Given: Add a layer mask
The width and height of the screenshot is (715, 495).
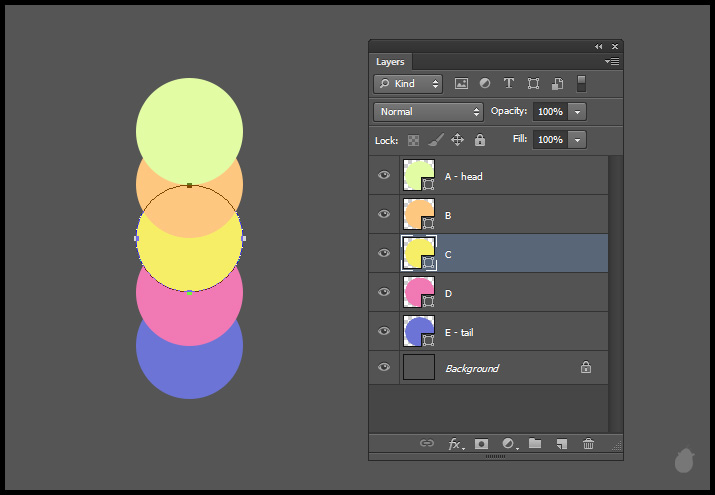Looking at the screenshot, I should coord(481,443).
